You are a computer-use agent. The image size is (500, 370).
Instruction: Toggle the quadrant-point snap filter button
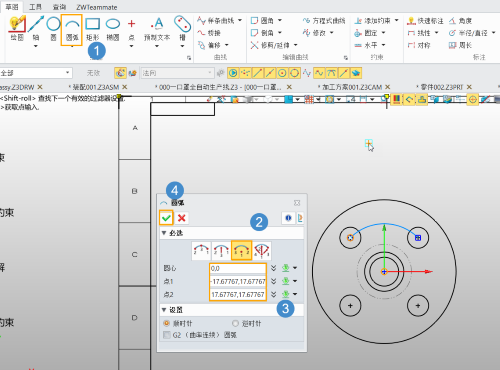(x=294, y=73)
